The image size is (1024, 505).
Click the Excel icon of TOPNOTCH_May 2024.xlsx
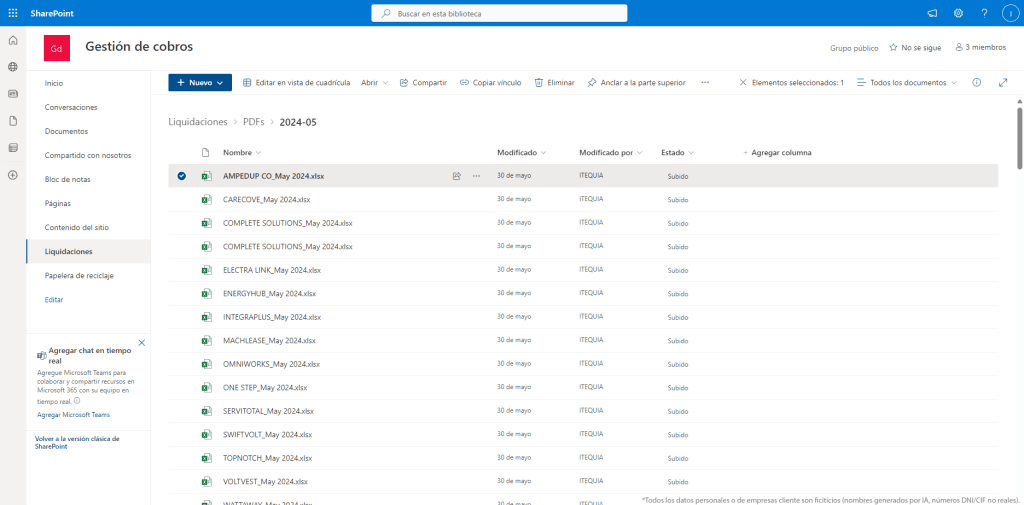coord(206,458)
